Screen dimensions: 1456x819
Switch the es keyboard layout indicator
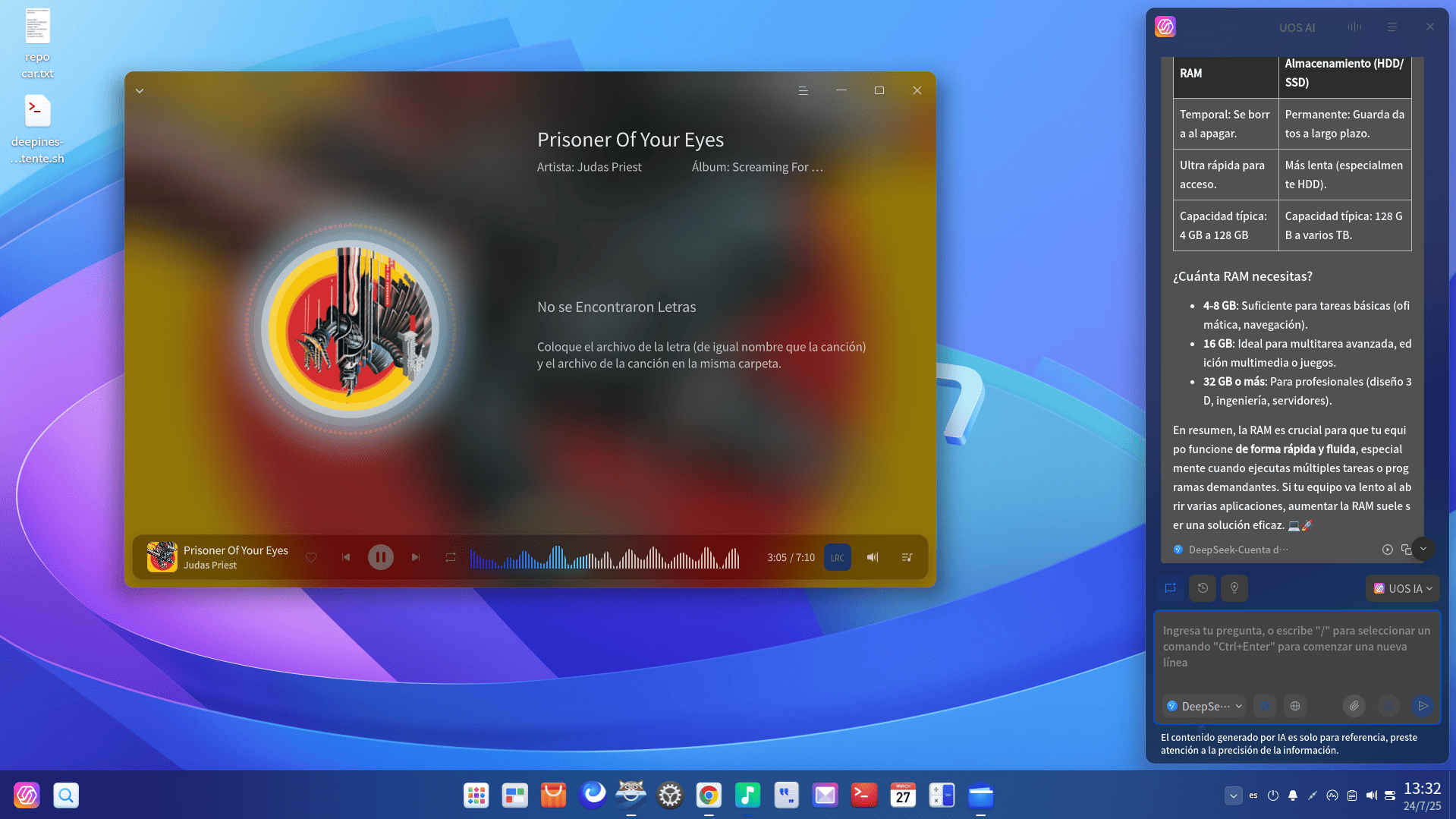tap(1253, 795)
